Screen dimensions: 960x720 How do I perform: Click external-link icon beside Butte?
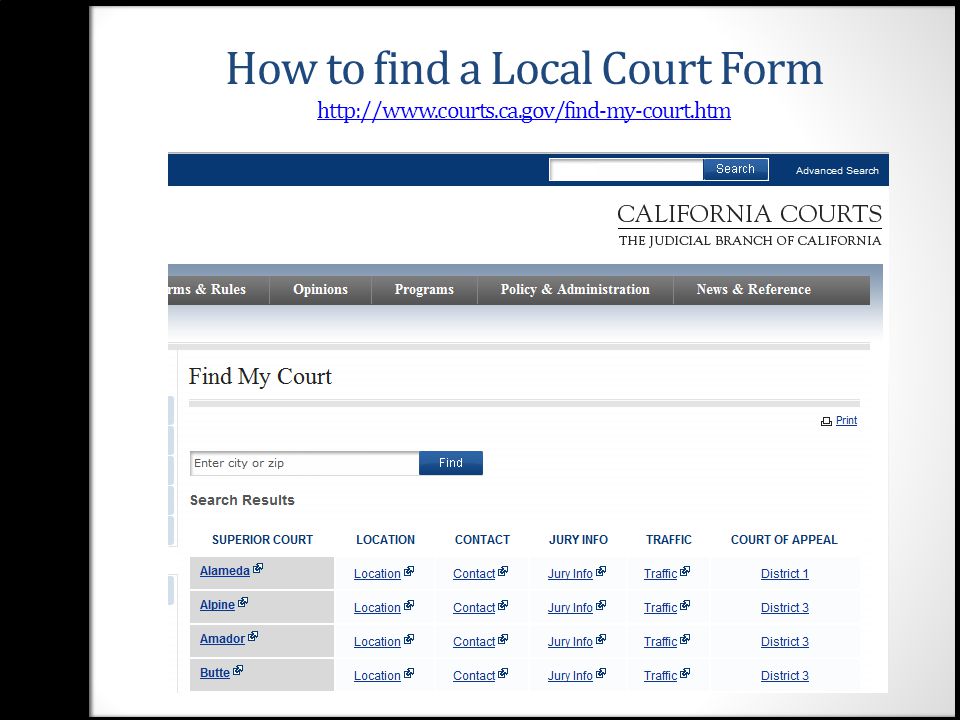(x=238, y=670)
